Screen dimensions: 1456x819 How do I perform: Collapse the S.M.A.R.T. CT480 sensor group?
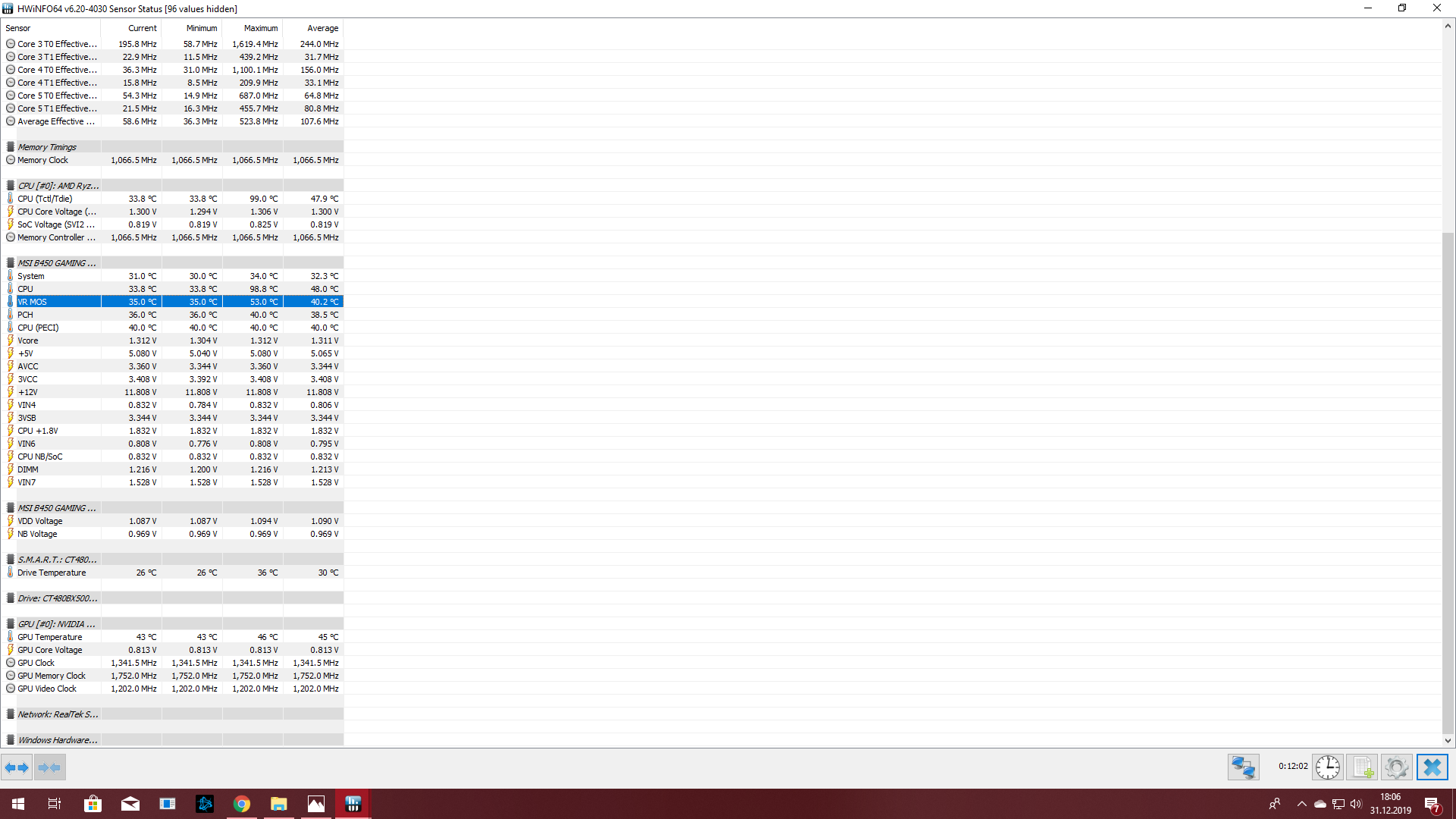[x=57, y=560]
